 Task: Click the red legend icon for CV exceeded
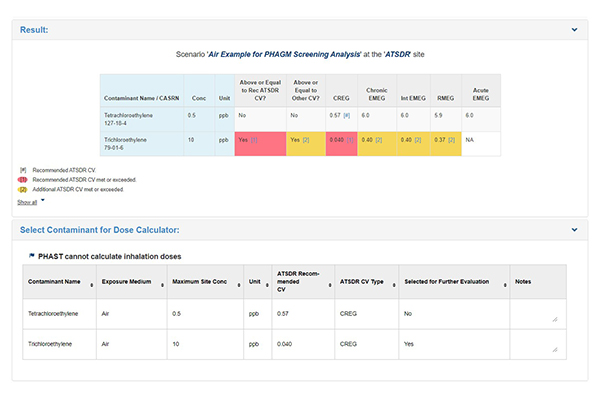click(23, 179)
